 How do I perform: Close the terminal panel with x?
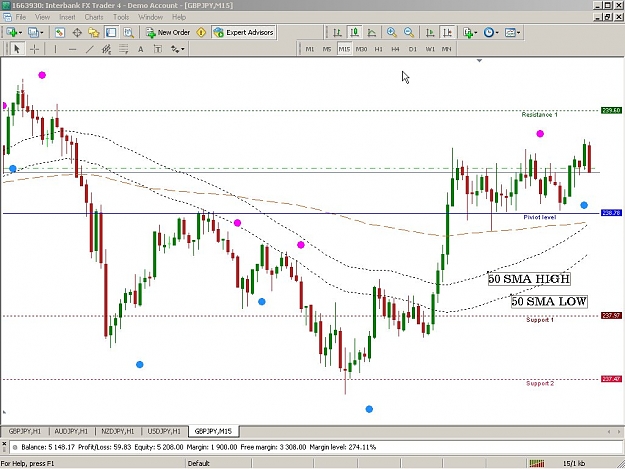click(4, 443)
